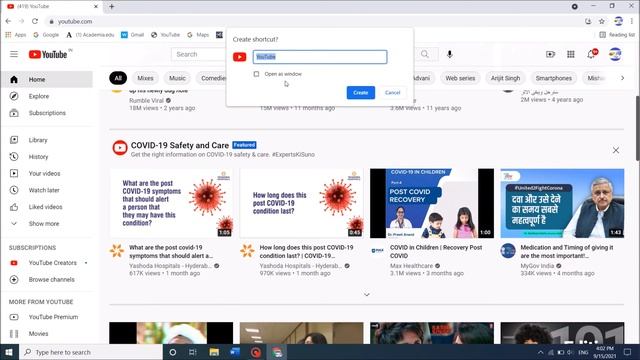This screenshot has height=360, width=640.
Task: Open the post COVID-19 symptoms video thumbnail
Action: (171, 203)
